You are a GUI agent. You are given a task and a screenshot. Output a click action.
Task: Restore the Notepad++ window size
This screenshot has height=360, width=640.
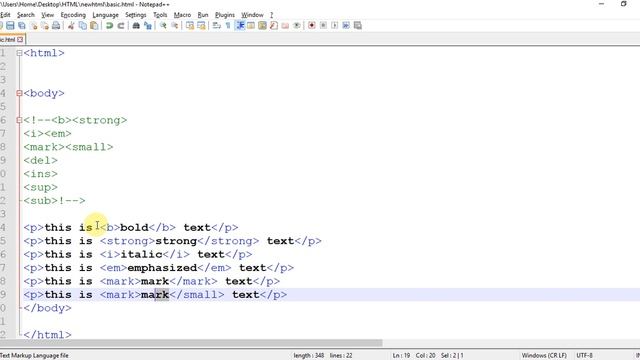[x=623, y=4]
